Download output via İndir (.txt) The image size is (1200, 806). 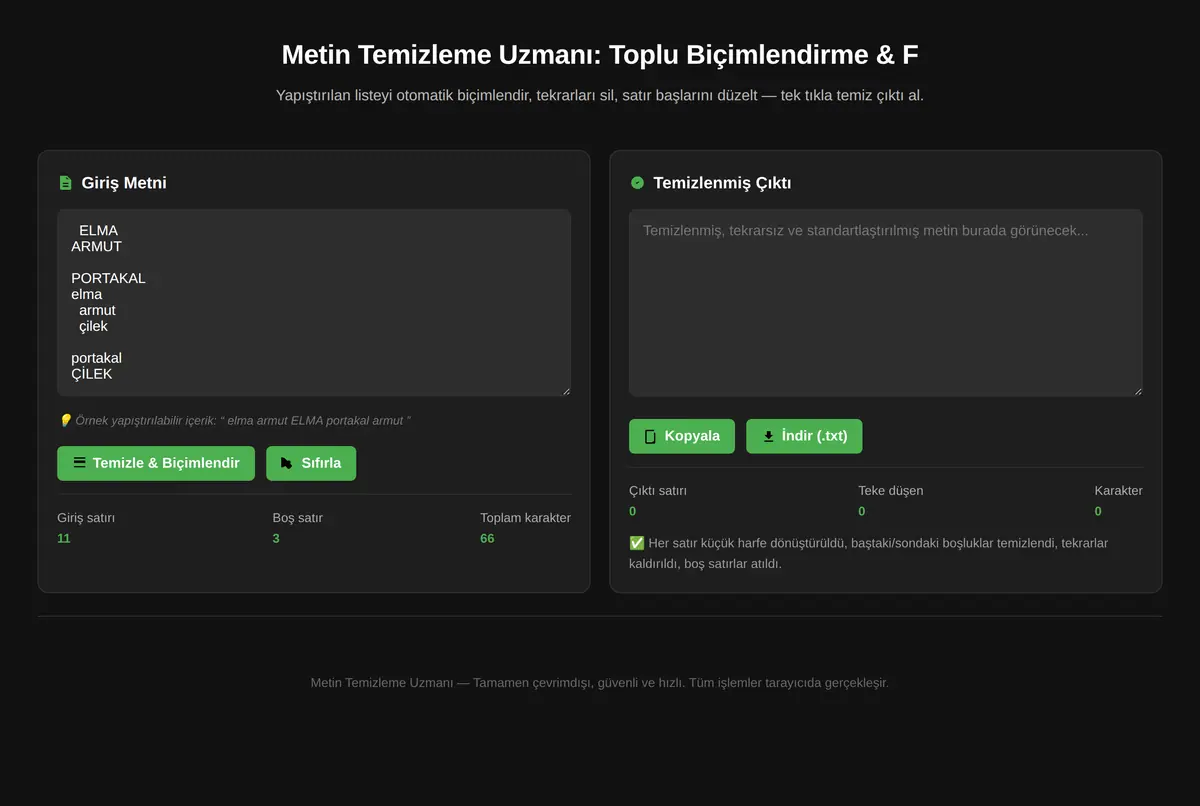tap(804, 436)
